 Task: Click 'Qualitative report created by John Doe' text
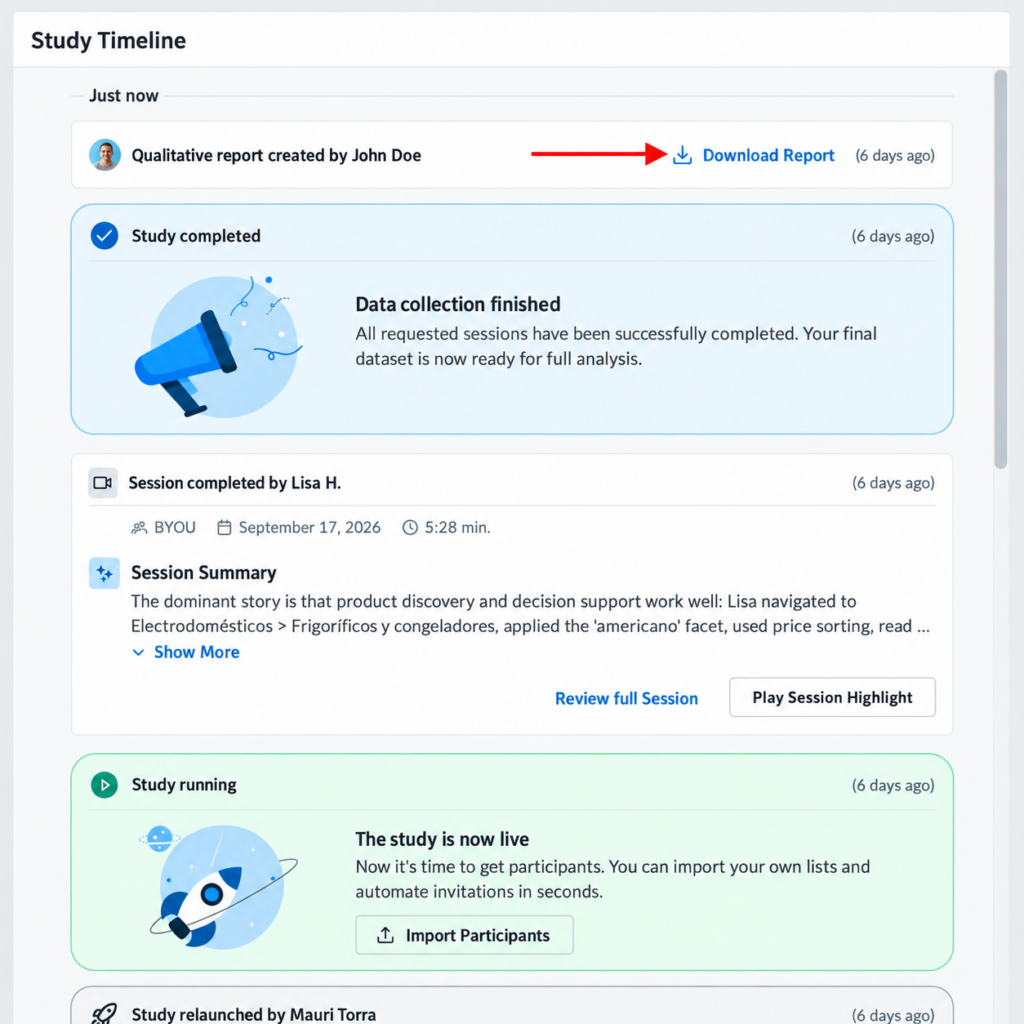tap(276, 155)
